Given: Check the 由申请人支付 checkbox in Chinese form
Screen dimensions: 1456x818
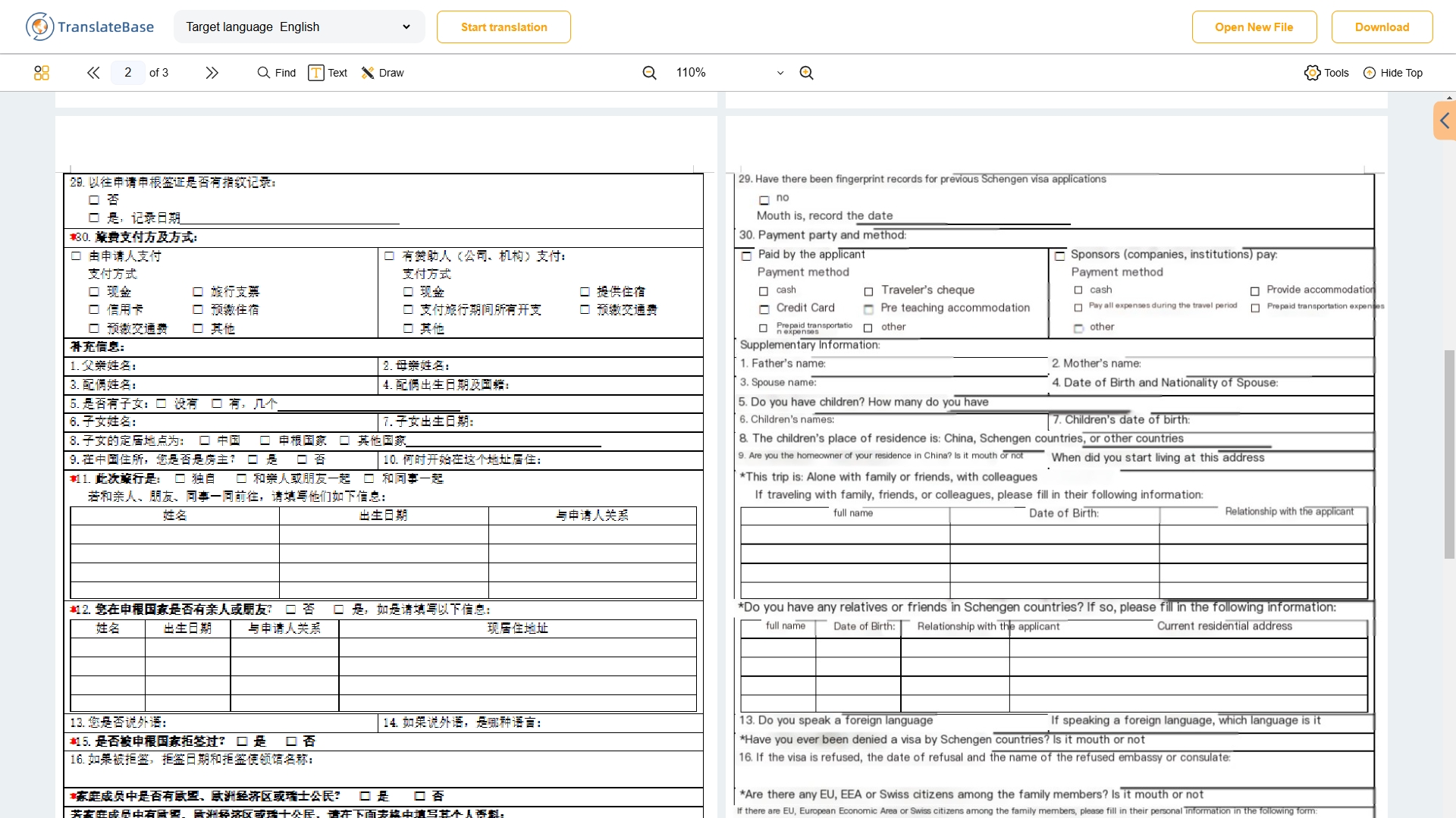Looking at the screenshot, I should click(x=76, y=256).
